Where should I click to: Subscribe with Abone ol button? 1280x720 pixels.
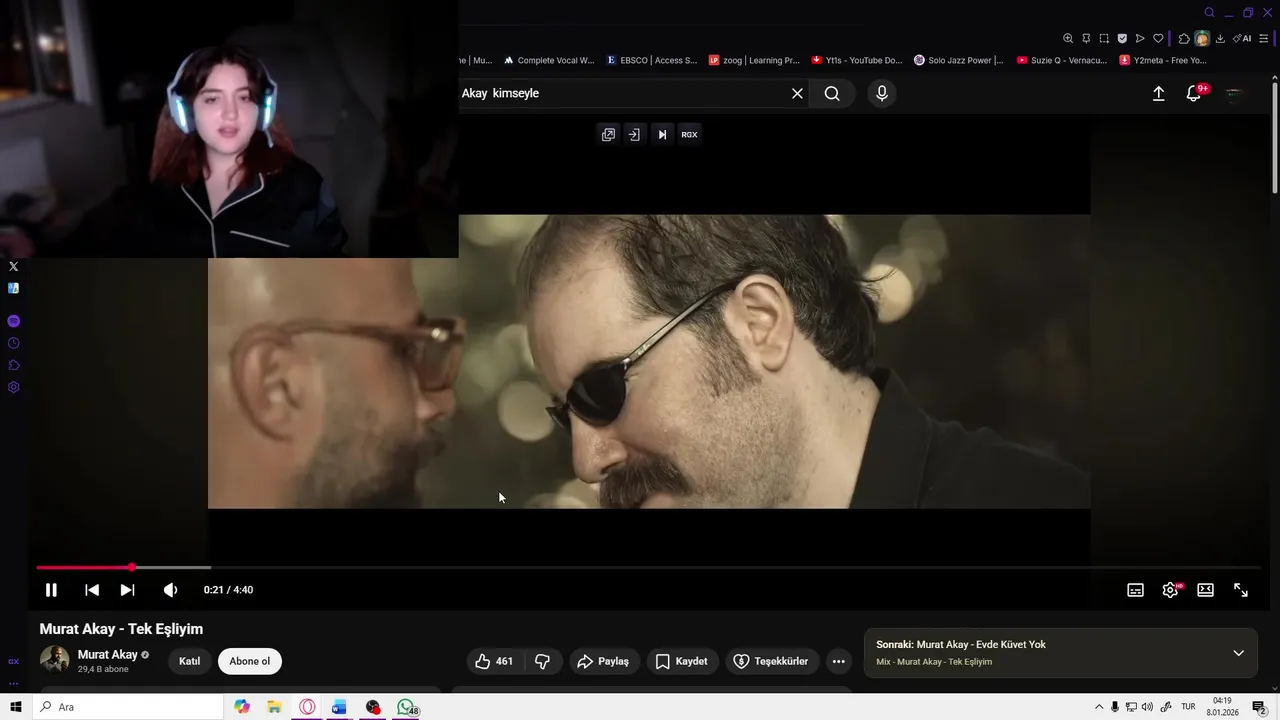point(250,661)
